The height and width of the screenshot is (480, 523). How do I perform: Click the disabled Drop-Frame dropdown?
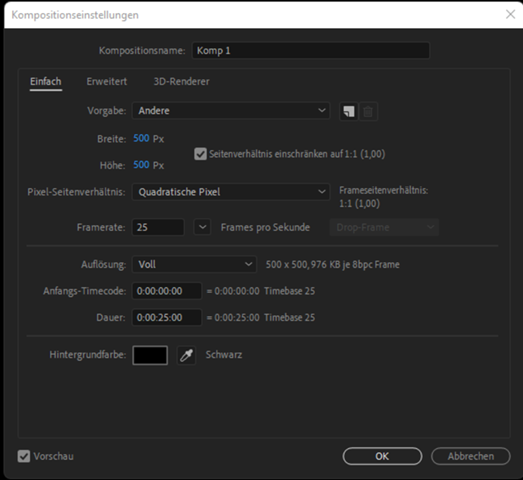[384, 227]
